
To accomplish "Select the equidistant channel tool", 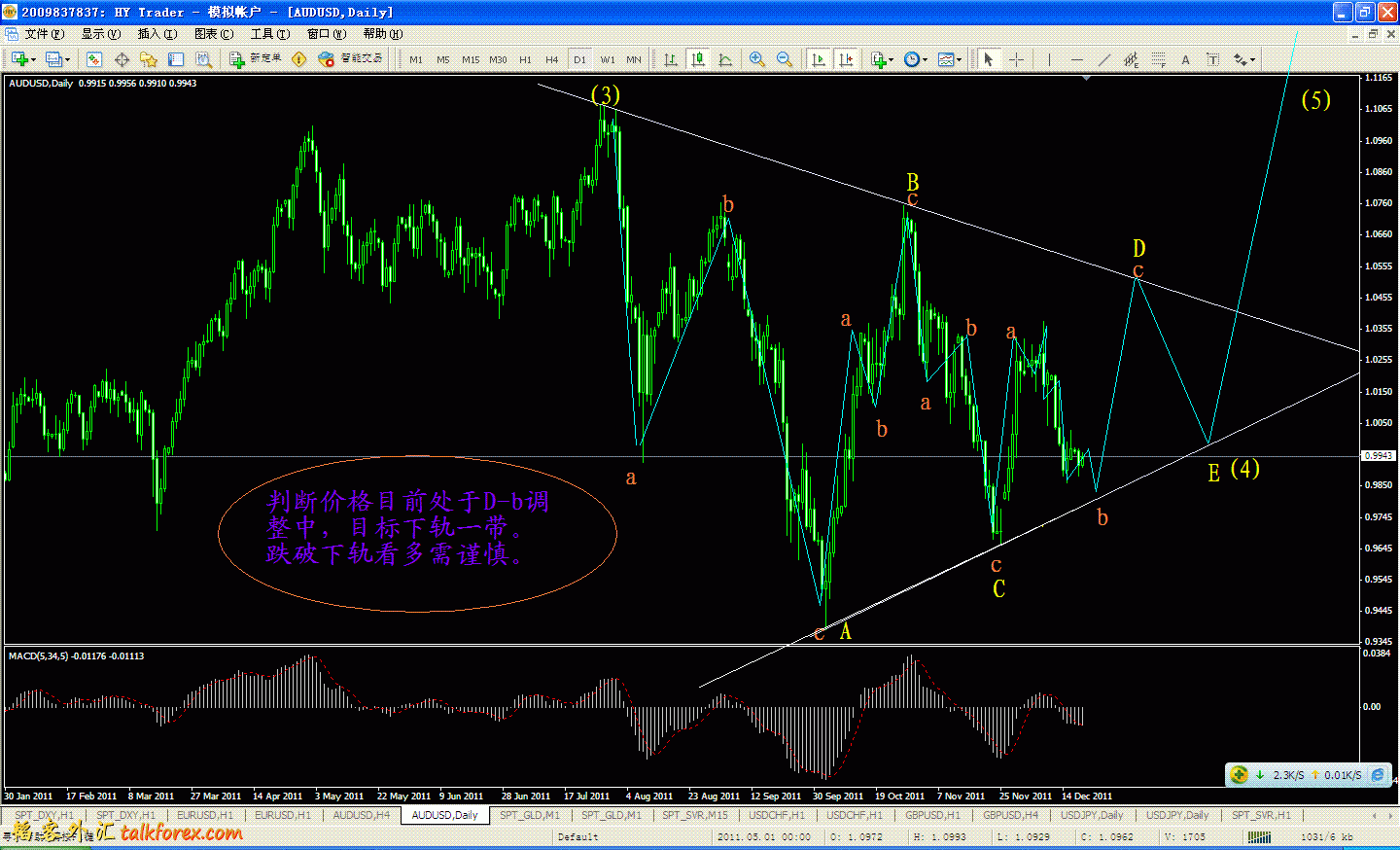I will (x=1131, y=59).
